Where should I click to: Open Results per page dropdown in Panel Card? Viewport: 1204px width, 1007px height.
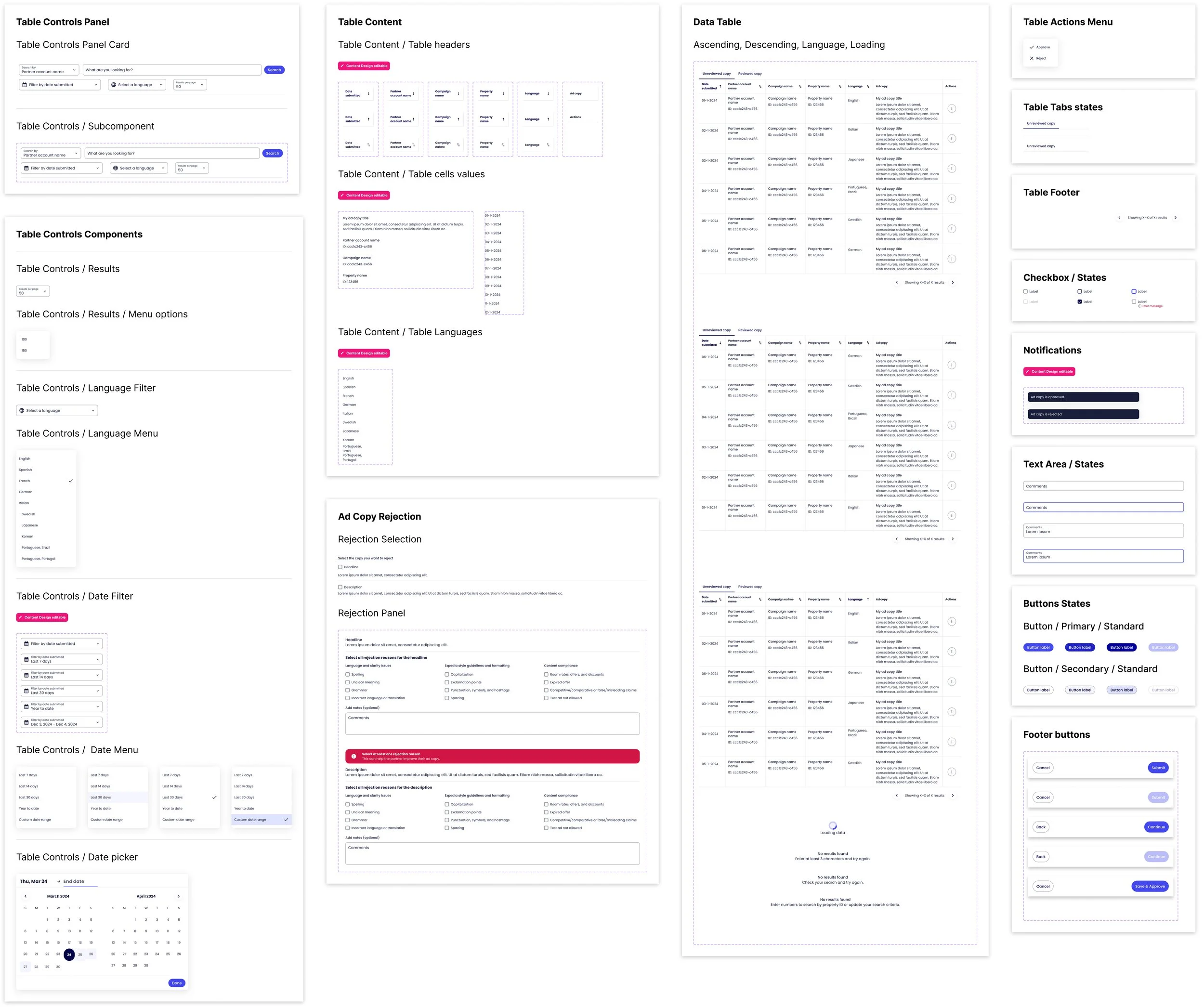[190, 85]
